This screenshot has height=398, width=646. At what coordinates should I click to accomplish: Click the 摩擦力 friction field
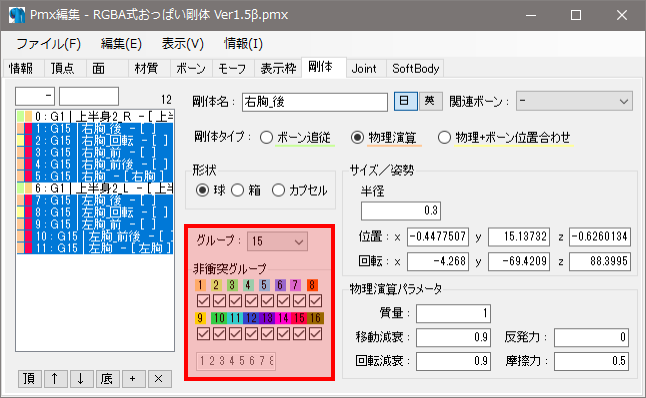591,361
